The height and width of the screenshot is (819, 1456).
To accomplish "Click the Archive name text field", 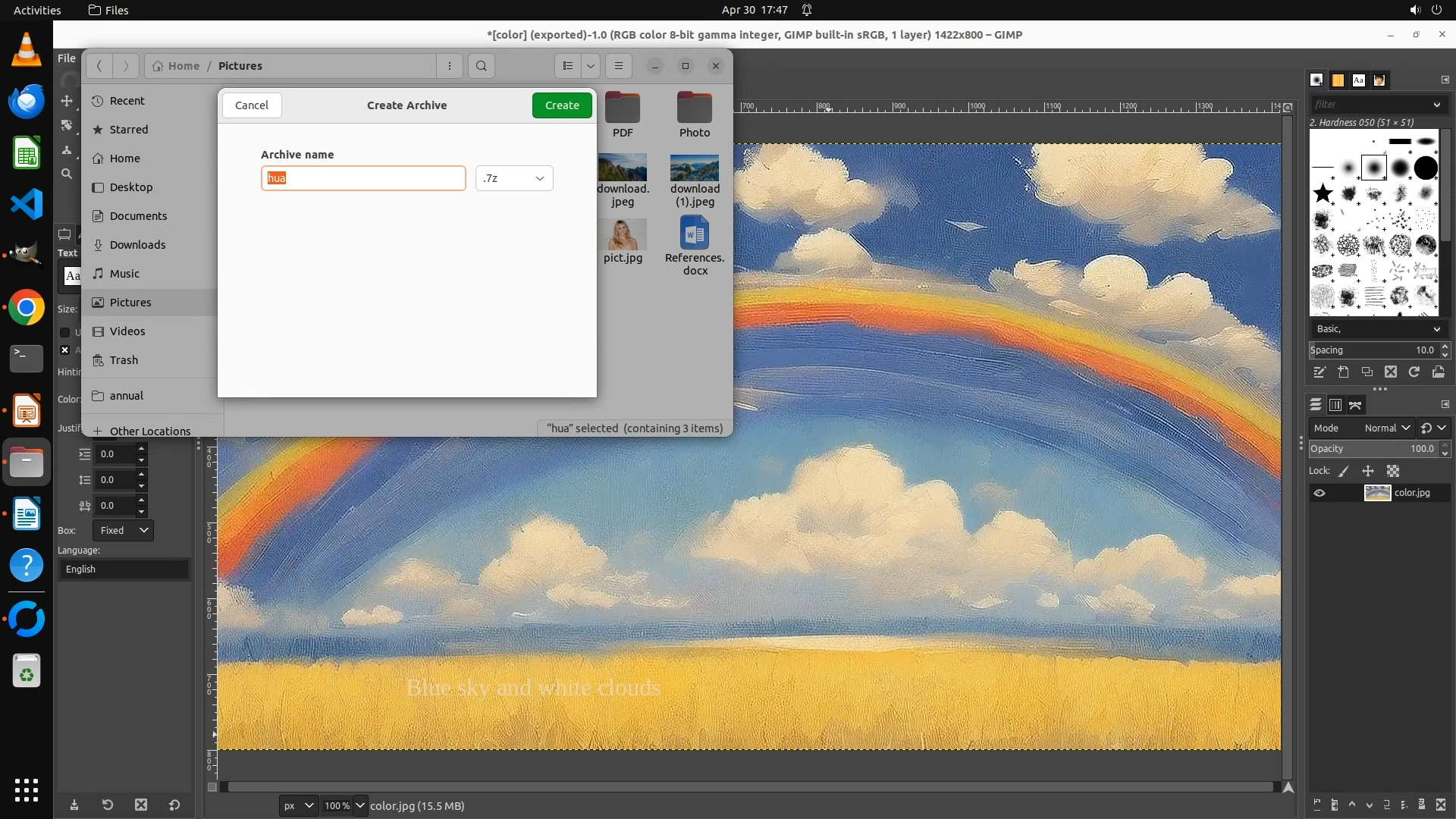I will click(363, 178).
